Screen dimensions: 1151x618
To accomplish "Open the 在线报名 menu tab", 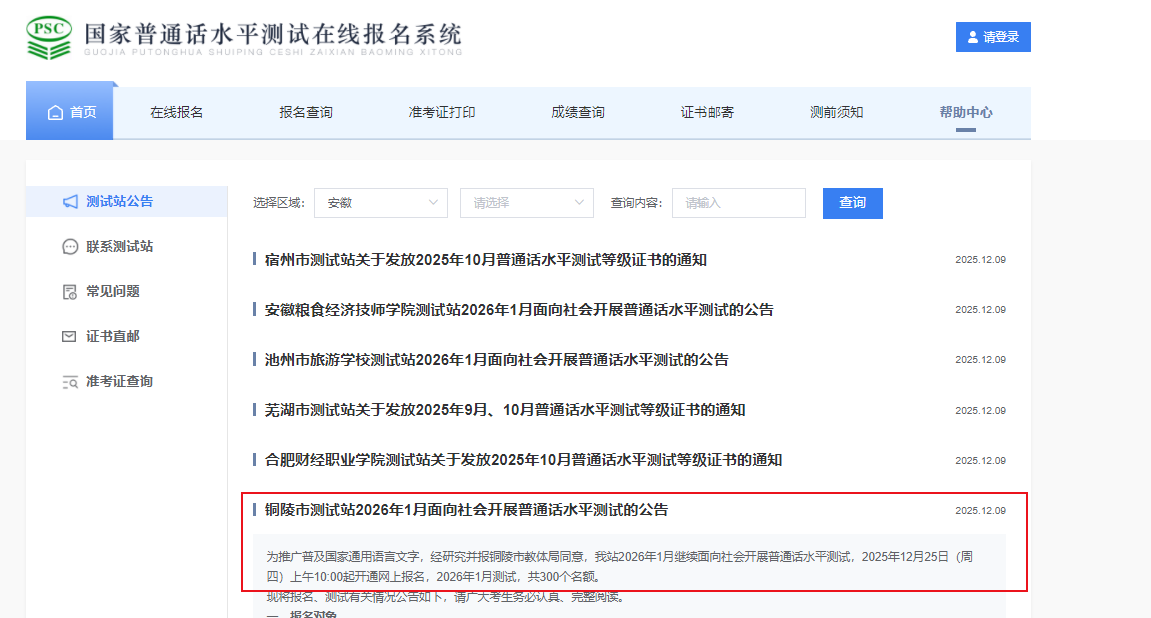I will (177, 112).
